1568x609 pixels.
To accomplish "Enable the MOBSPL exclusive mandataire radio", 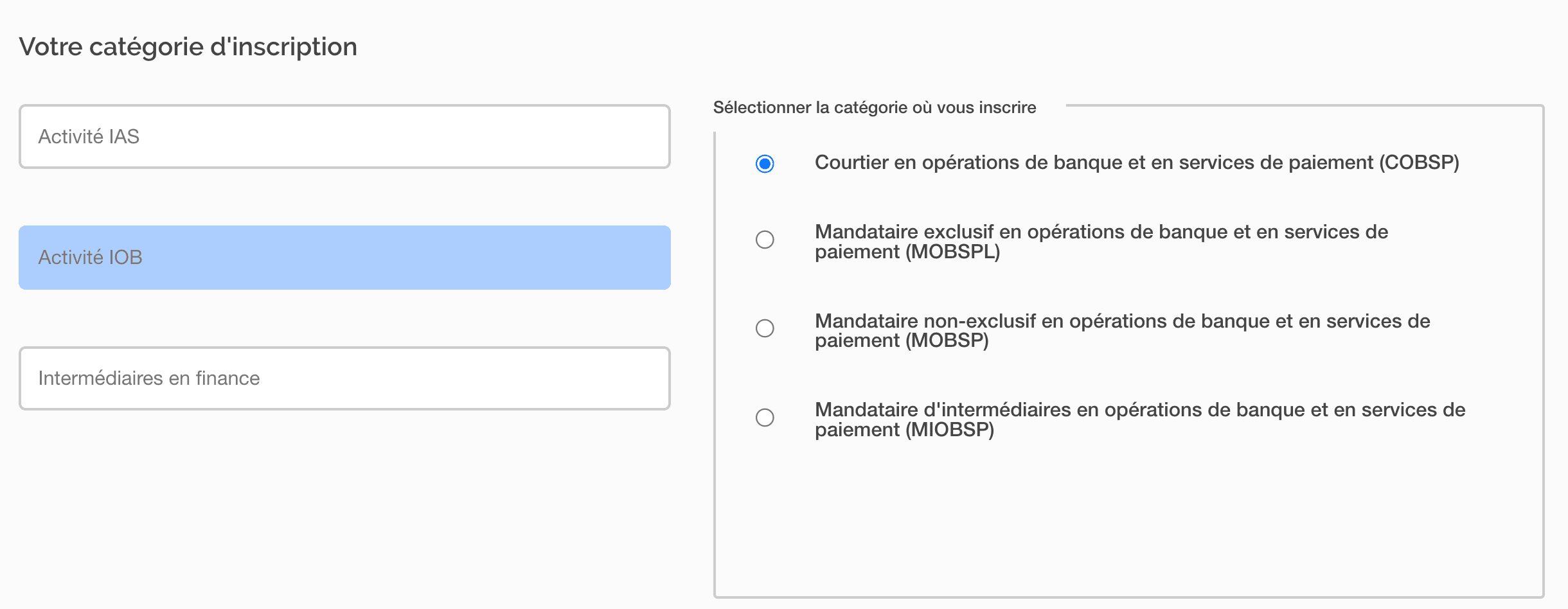I will (x=765, y=240).
